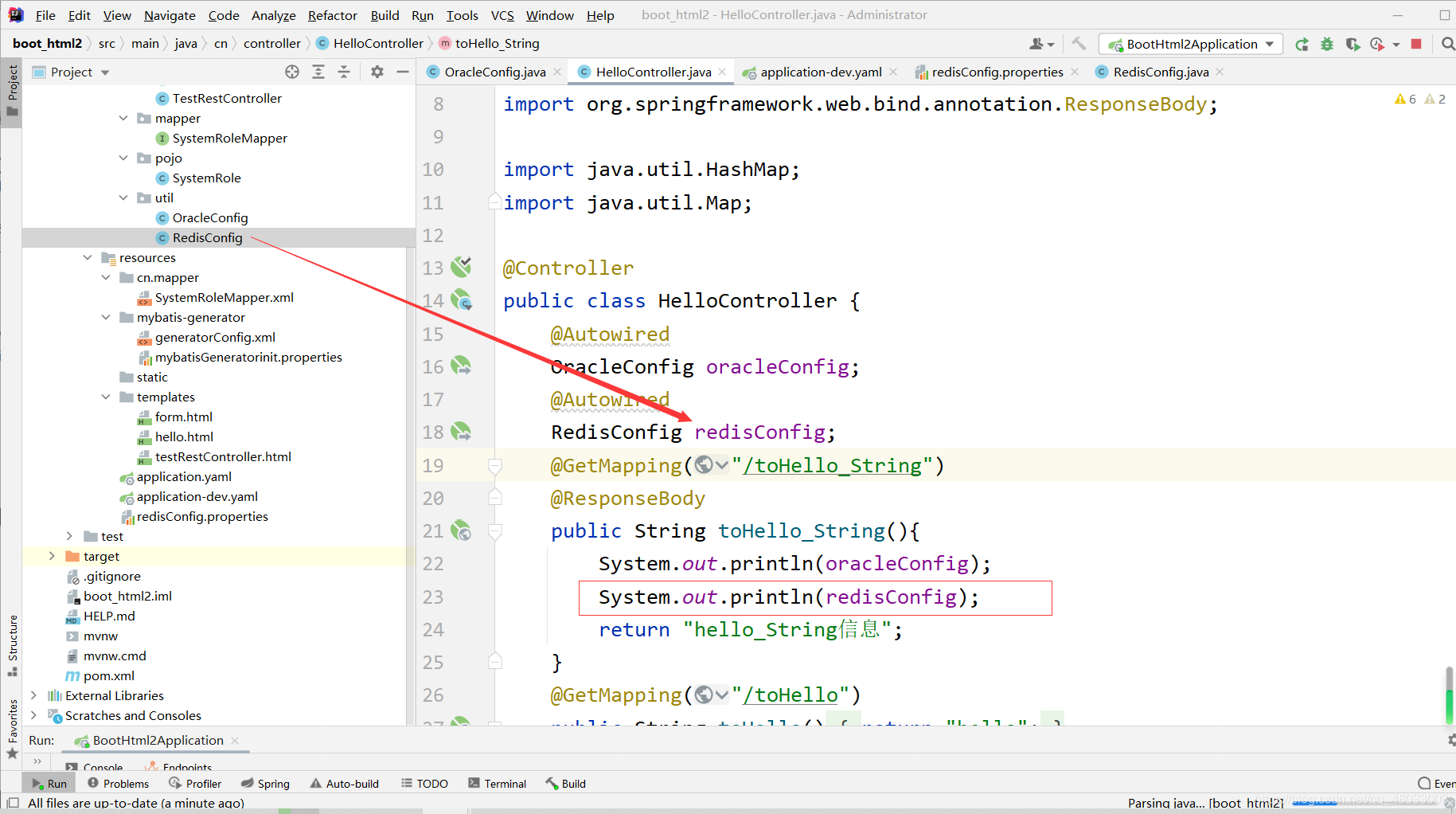Click the Run application green arrow icon
The height and width of the screenshot is (814, 1456).
[1302, 45]
